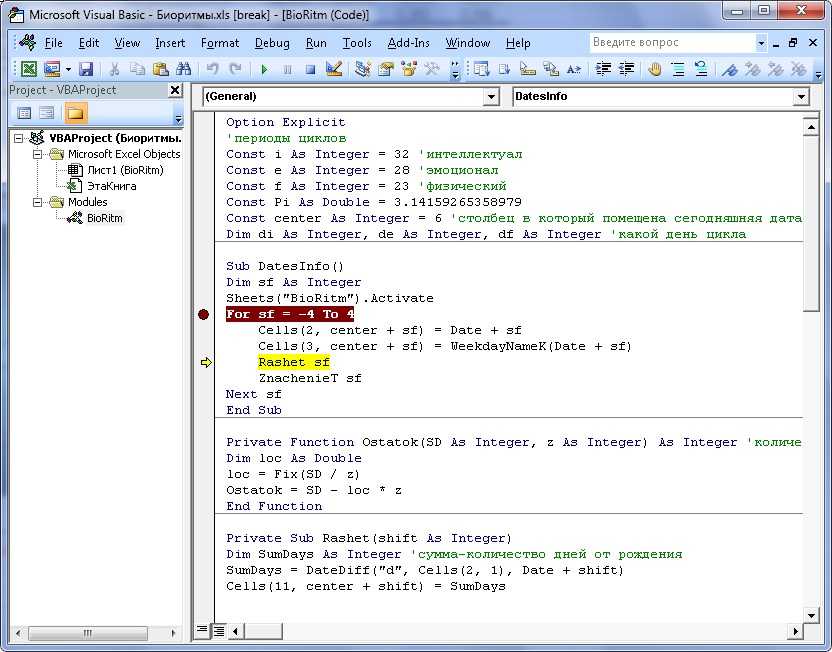Open the help question box dropdown arrow

pos(761,43)
